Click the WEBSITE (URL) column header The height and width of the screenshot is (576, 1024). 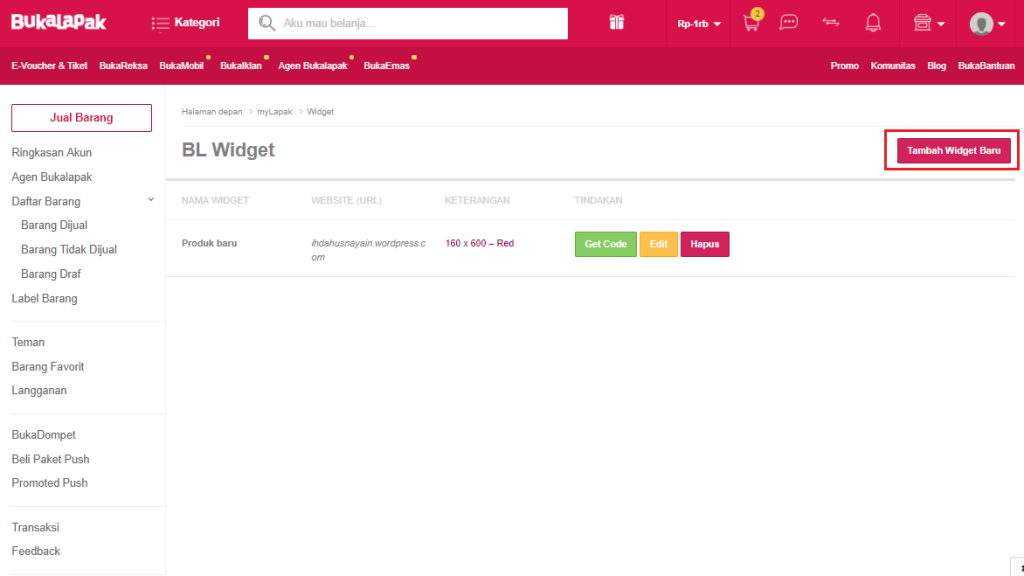pos(346,200)
